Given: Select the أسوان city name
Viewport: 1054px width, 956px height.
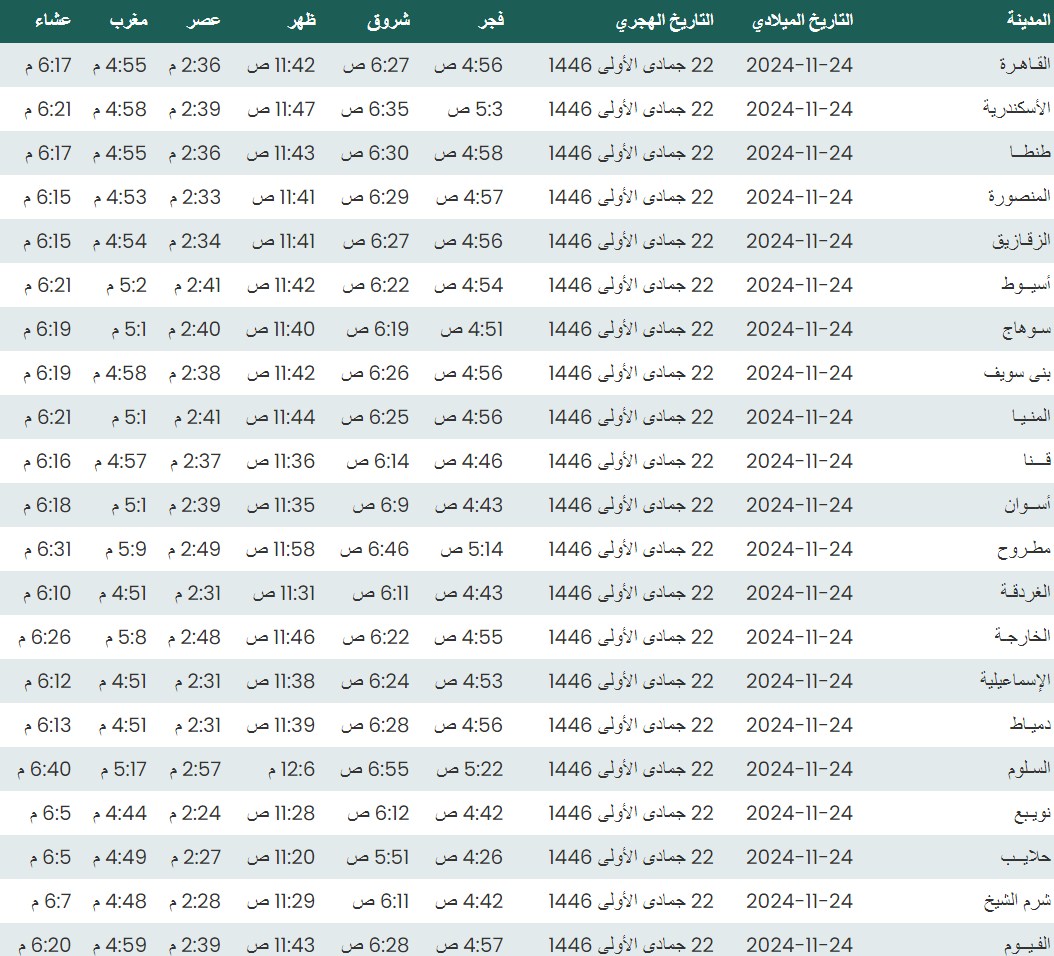Looking at the screenshot, I should [x=1027, y=505].
